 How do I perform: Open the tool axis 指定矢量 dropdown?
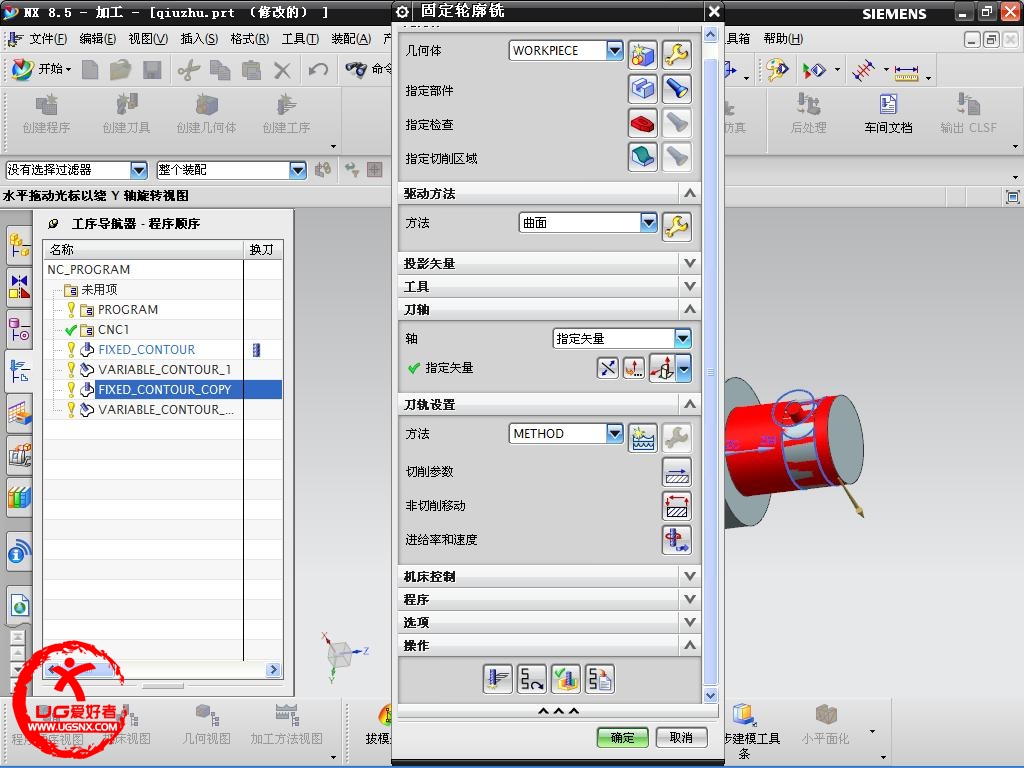click(x=682, y=338)
